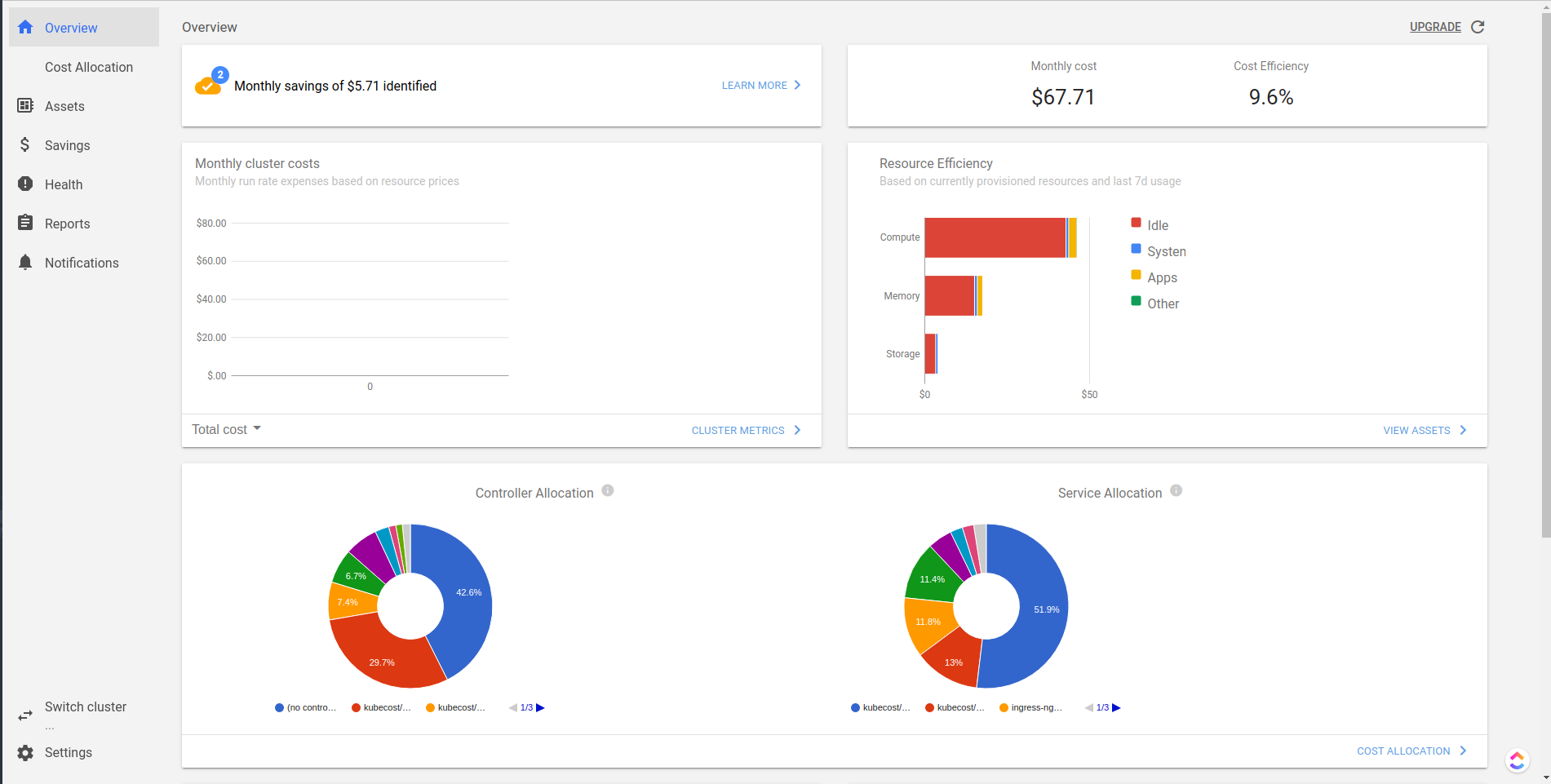Advance Service Allocation legend to page 2
This screenshot has height=784, width=1551.
[x=1116, y=707]
